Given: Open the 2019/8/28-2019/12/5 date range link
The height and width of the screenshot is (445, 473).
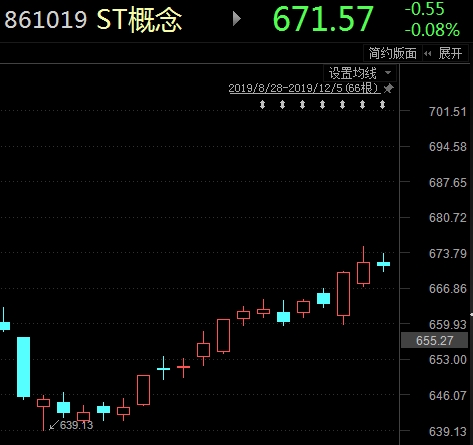Looking at the screenshot, I should (304, 88).
